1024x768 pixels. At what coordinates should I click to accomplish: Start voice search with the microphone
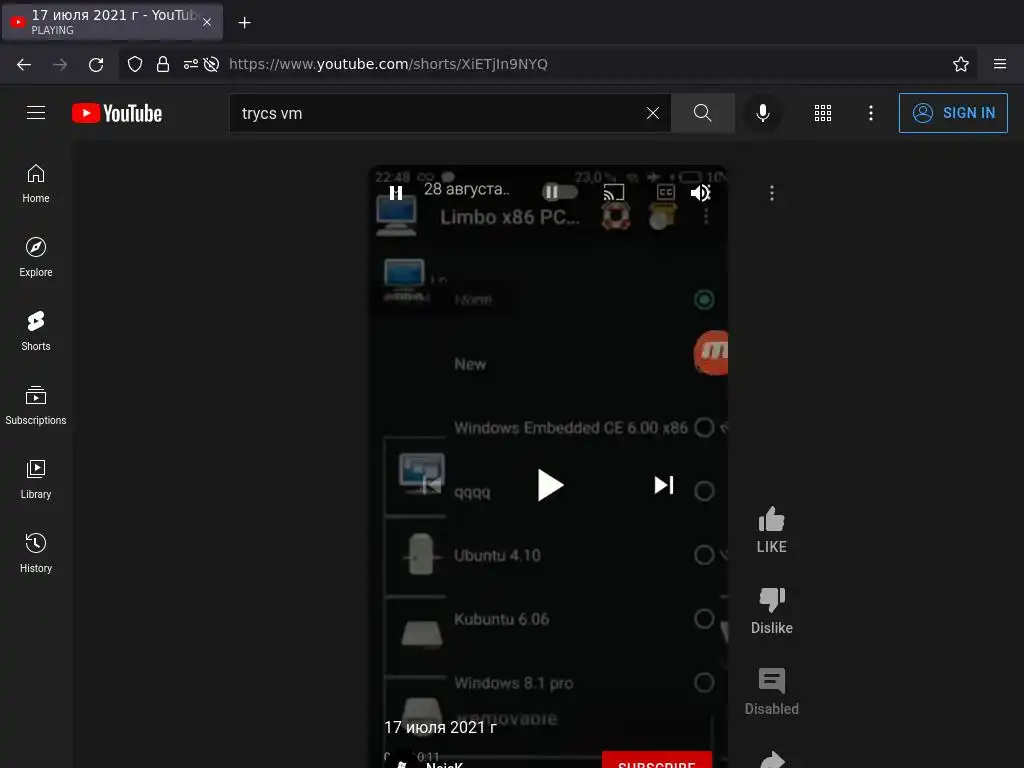[762, 113]
